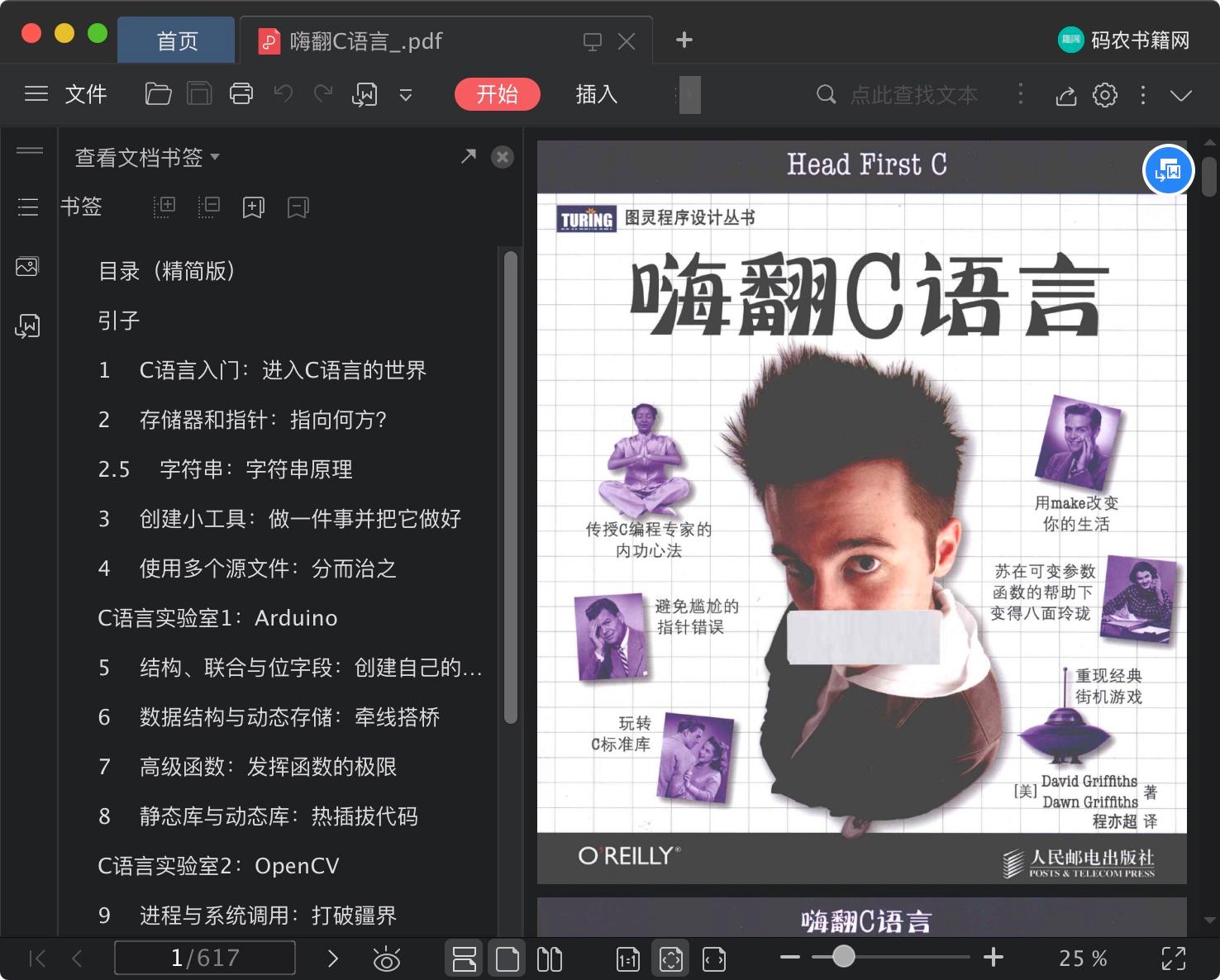Switch to single page view
The width and height of the screenshot is (1220, 980).
click(x=508, y=959)
